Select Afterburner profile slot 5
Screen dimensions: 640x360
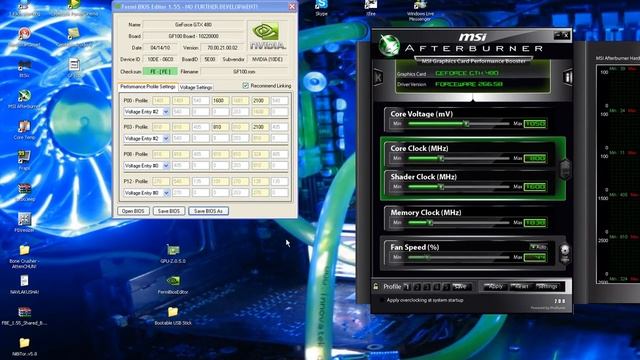click(x=447, y=287)
